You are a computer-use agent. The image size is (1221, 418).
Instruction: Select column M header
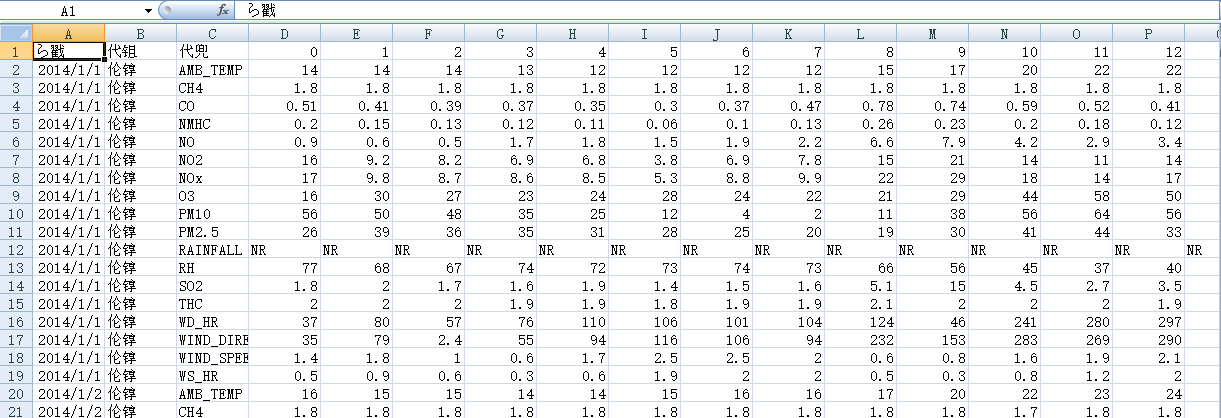932,33
